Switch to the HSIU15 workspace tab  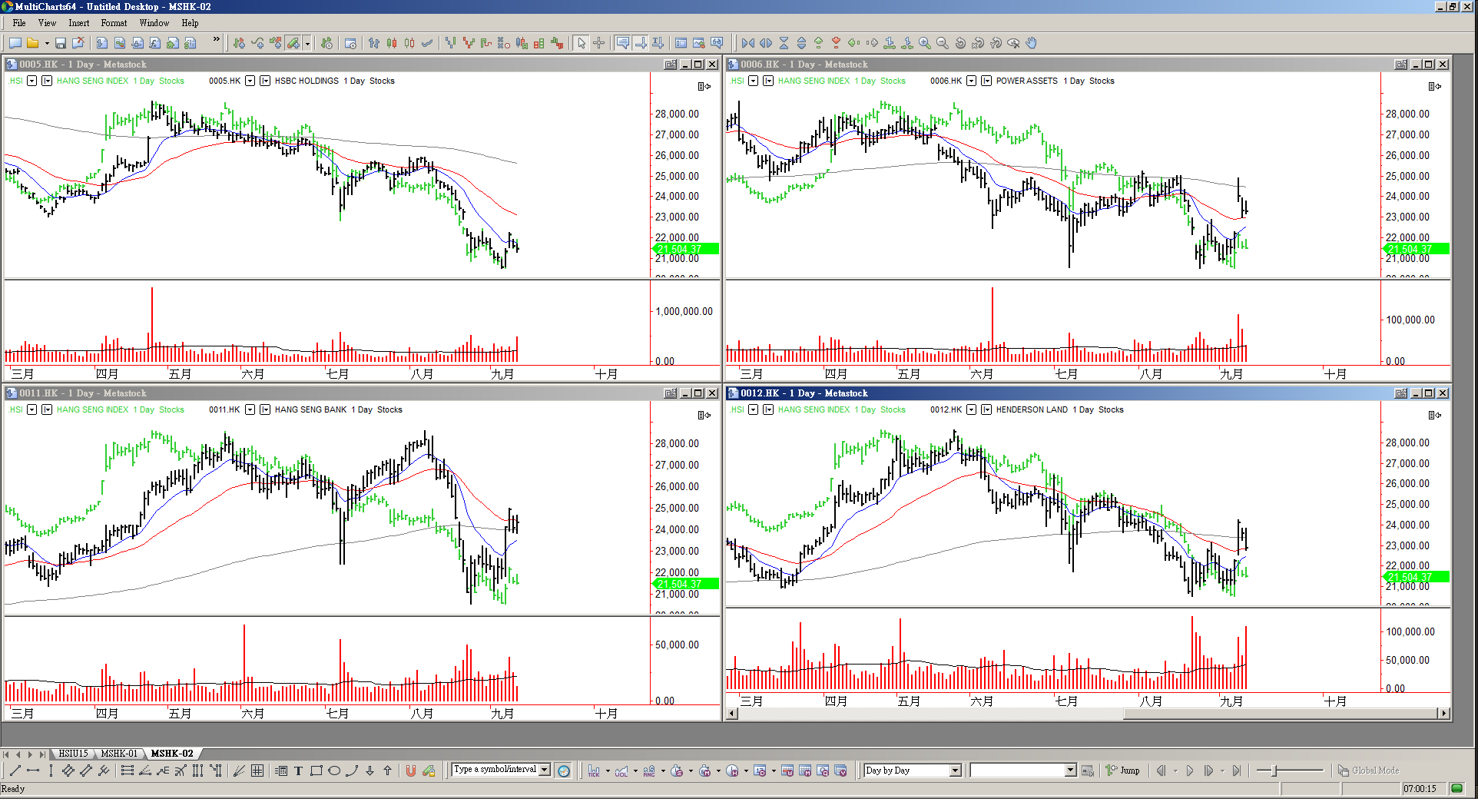(x=73, y=754)
